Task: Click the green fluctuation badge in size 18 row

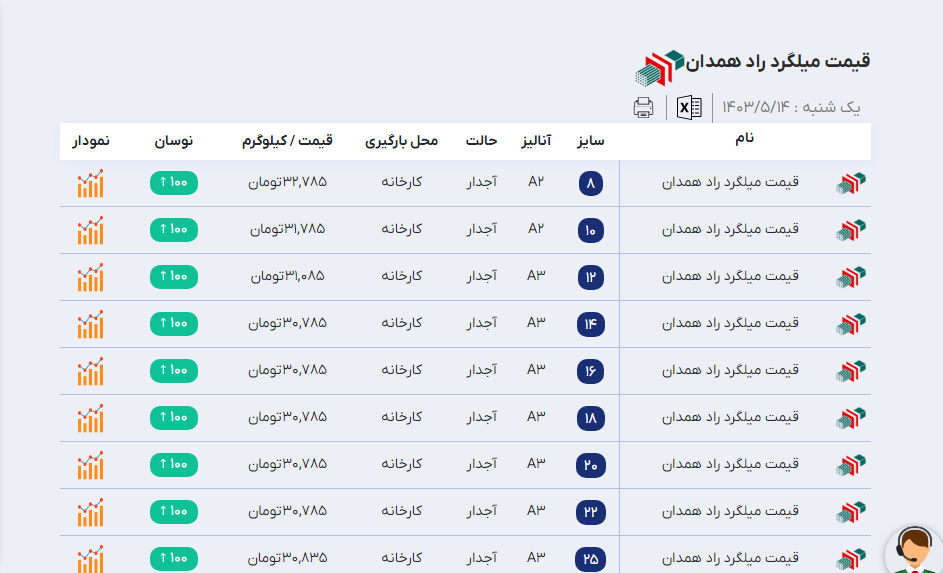Action: (x=174, y=418)
